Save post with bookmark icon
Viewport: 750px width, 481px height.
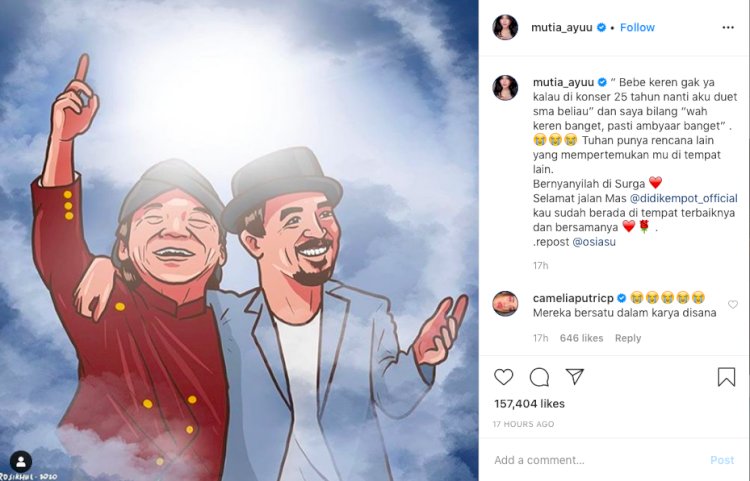[726, 377]
